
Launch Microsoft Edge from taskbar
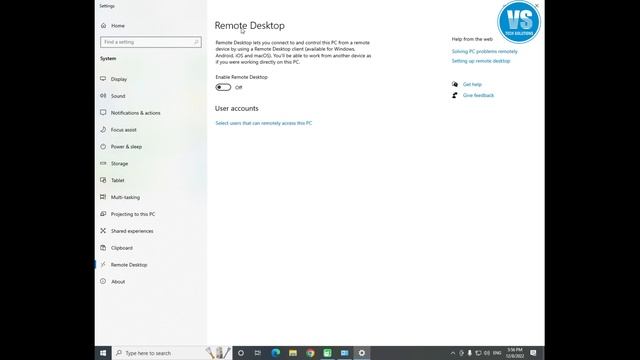tap(276, 353)
